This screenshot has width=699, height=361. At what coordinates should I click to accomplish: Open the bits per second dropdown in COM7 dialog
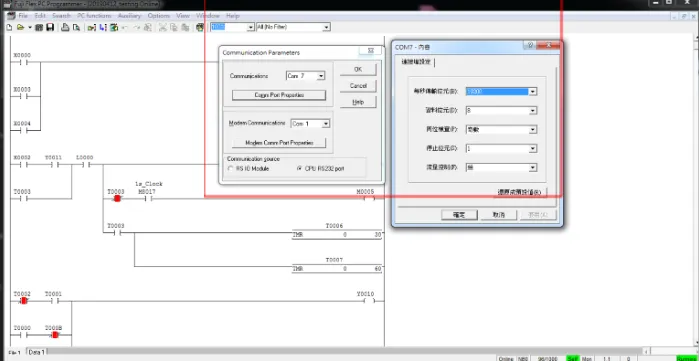coord(532,91)
